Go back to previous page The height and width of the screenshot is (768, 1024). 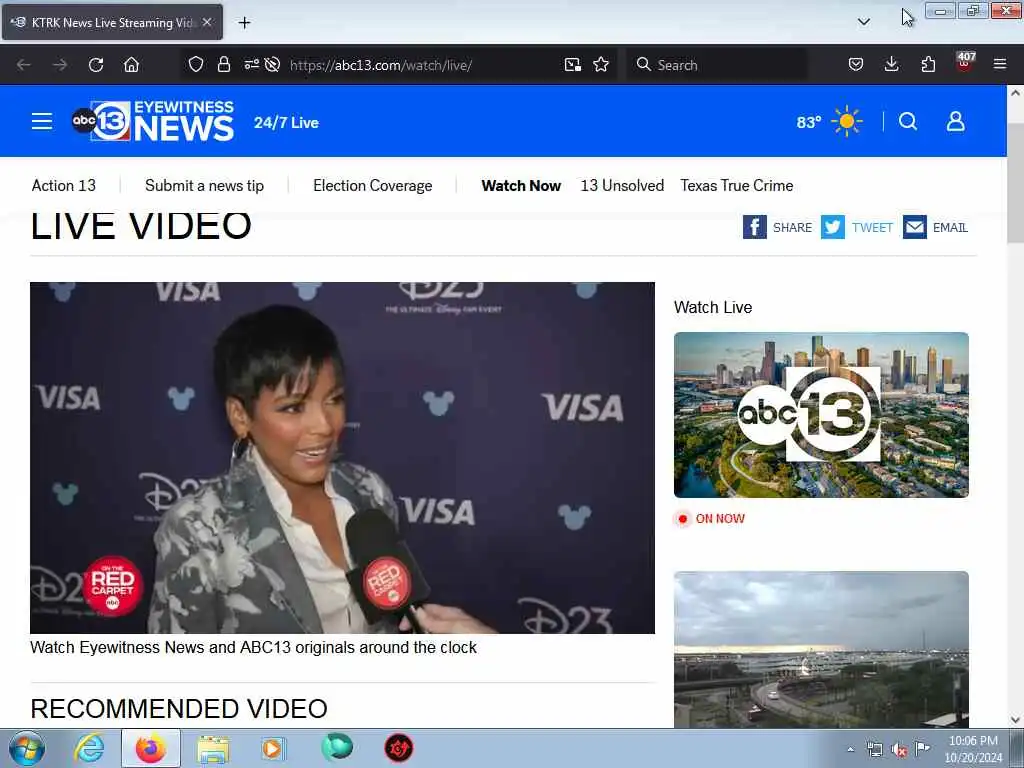(24, 65)
